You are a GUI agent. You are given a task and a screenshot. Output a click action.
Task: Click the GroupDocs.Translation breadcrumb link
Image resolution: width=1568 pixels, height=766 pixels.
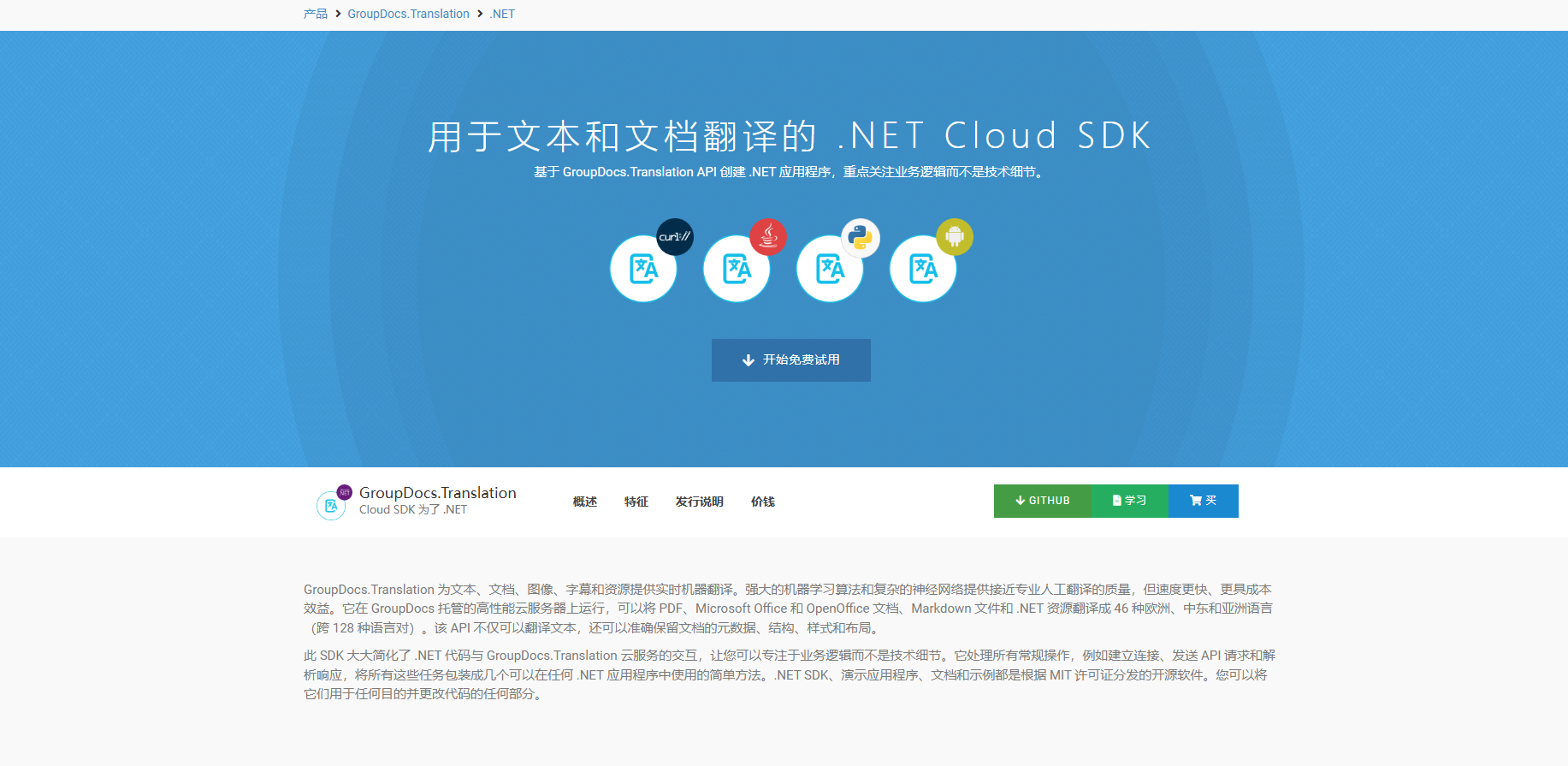tap(408, 14)
